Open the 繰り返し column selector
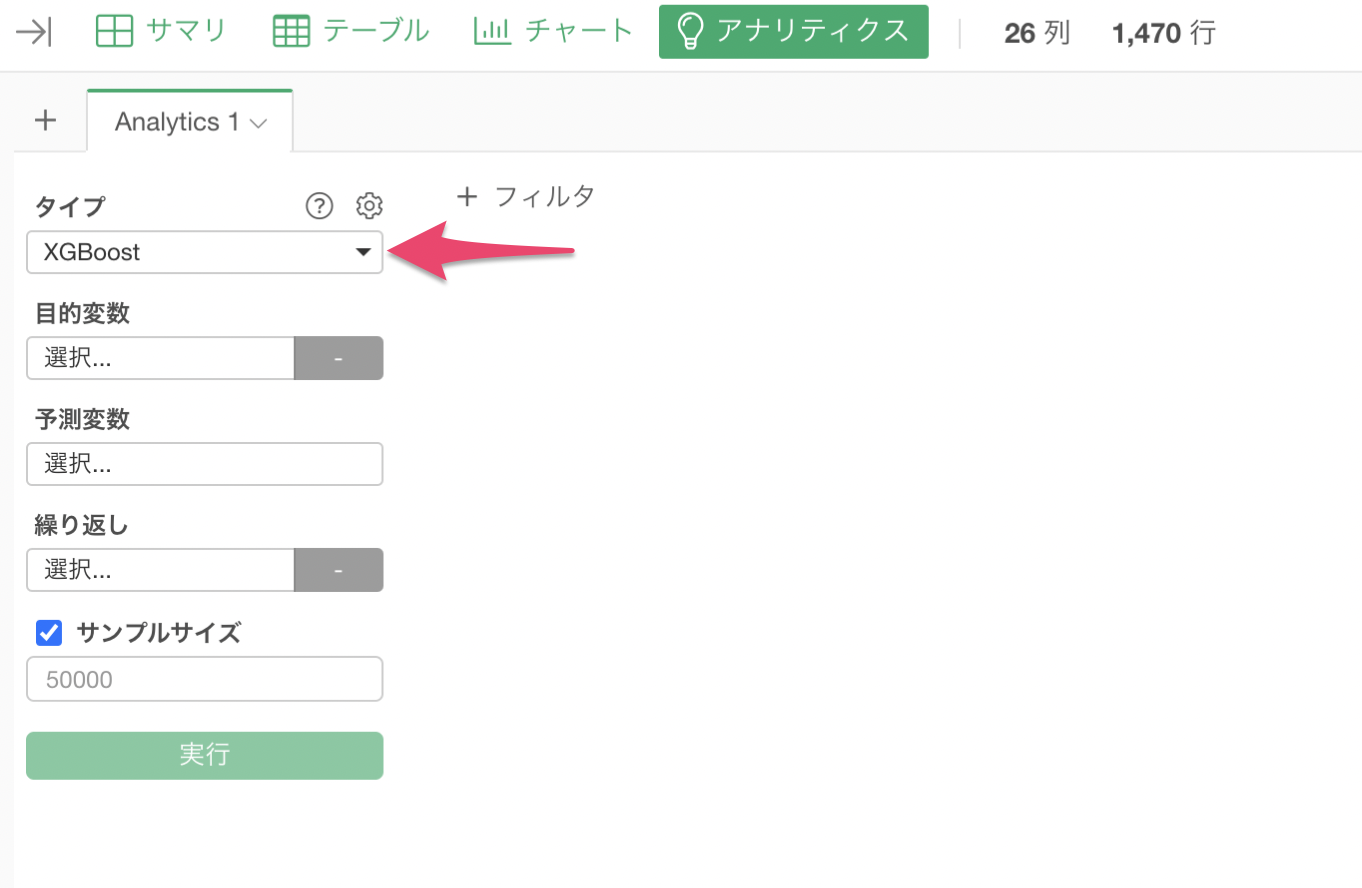Viewport: 1362px width, 888px height. click(161, 570)
